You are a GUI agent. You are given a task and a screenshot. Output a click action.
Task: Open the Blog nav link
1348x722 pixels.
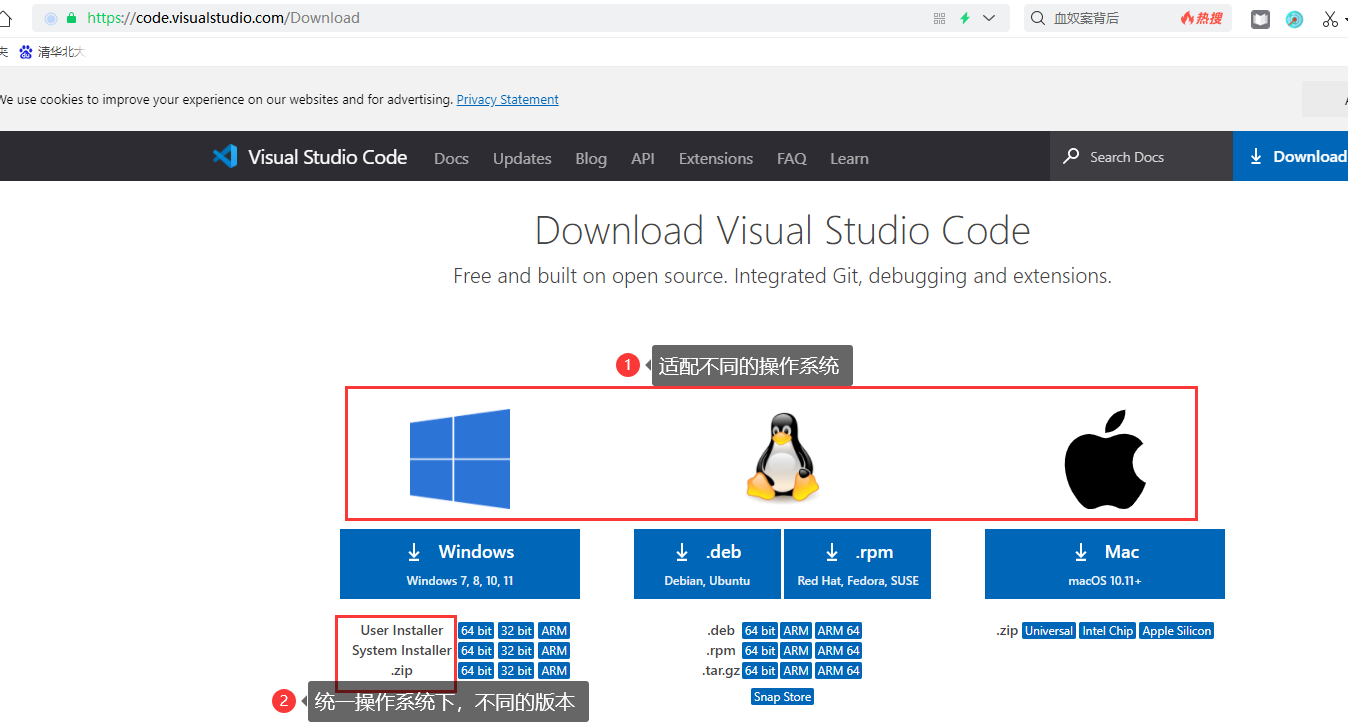[x=591, y=158]
